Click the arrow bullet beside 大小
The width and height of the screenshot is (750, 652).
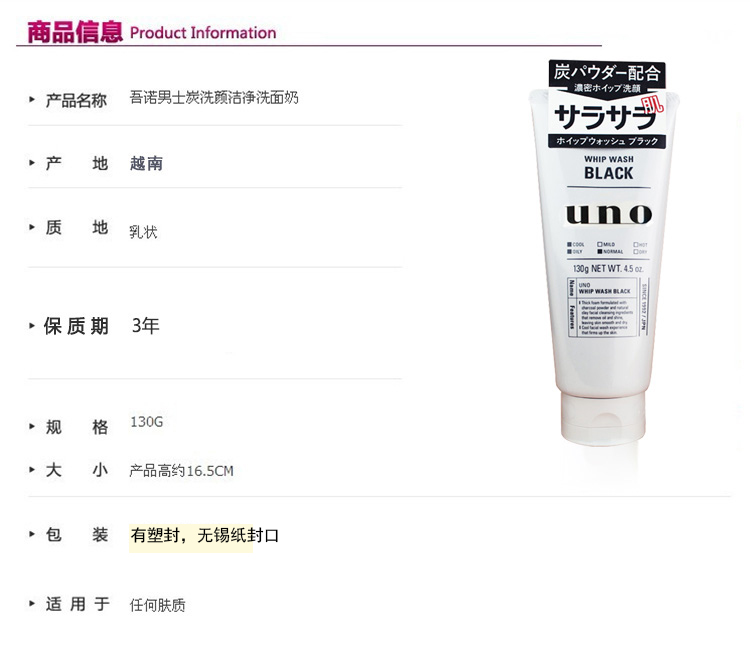click(32, 470)
